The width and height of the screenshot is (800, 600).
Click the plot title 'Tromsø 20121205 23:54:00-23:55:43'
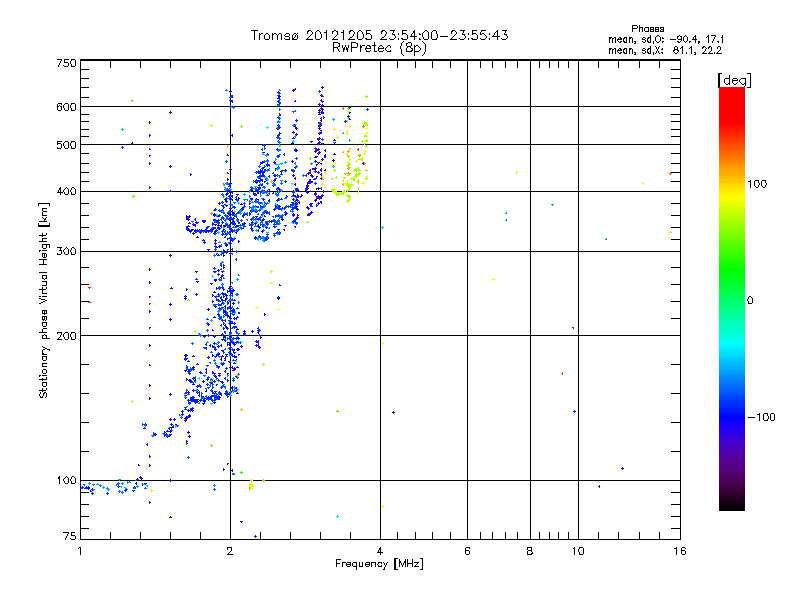(379, 35)
